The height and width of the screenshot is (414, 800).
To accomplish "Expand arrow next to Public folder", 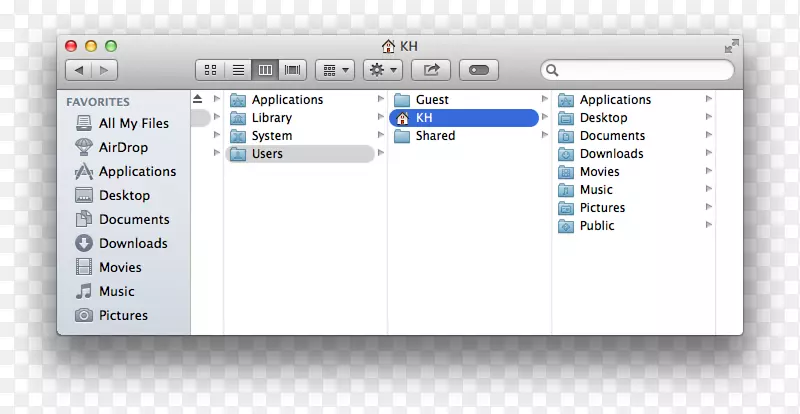I will [x=709, y=225].
